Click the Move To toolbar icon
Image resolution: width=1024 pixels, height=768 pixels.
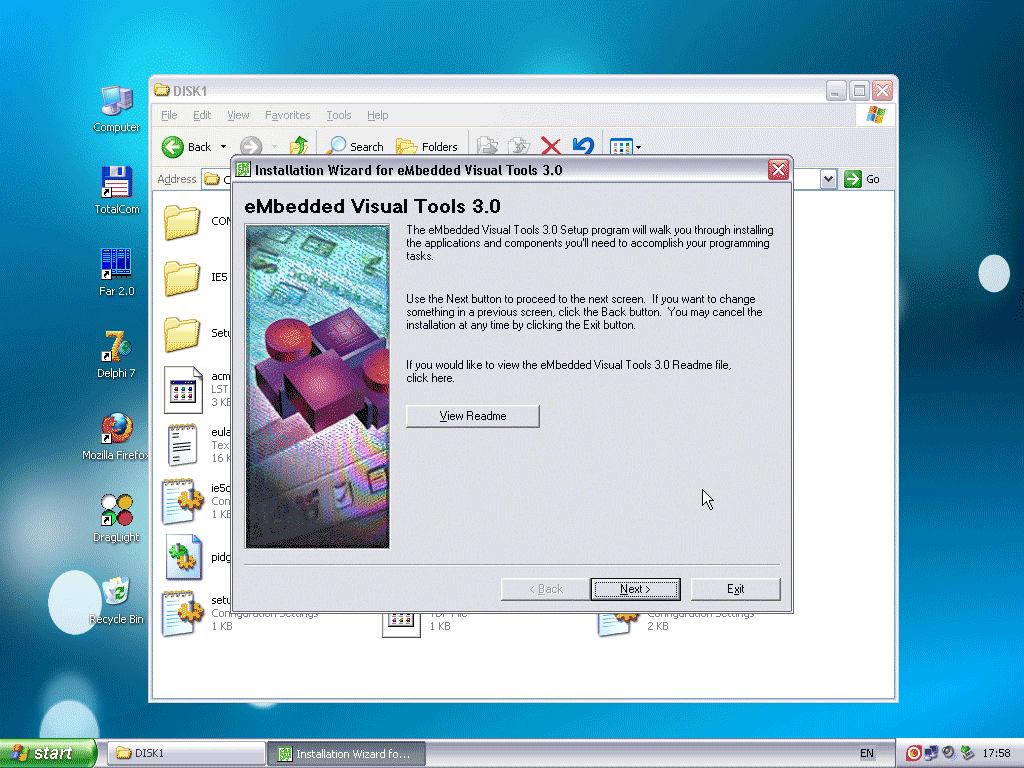(487, 146)
